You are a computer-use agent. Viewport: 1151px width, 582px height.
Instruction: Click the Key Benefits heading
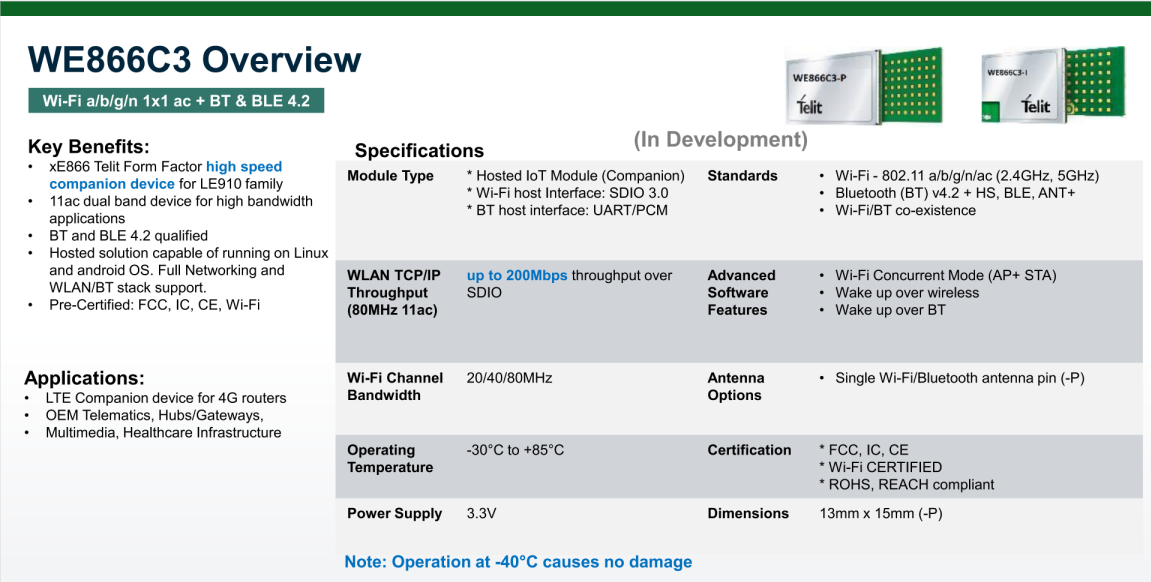[x=88, y=146]
